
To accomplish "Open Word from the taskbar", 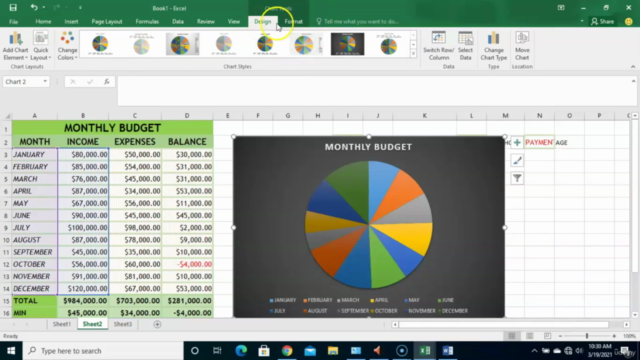I will pyautogui.click(x=447, y=351).
